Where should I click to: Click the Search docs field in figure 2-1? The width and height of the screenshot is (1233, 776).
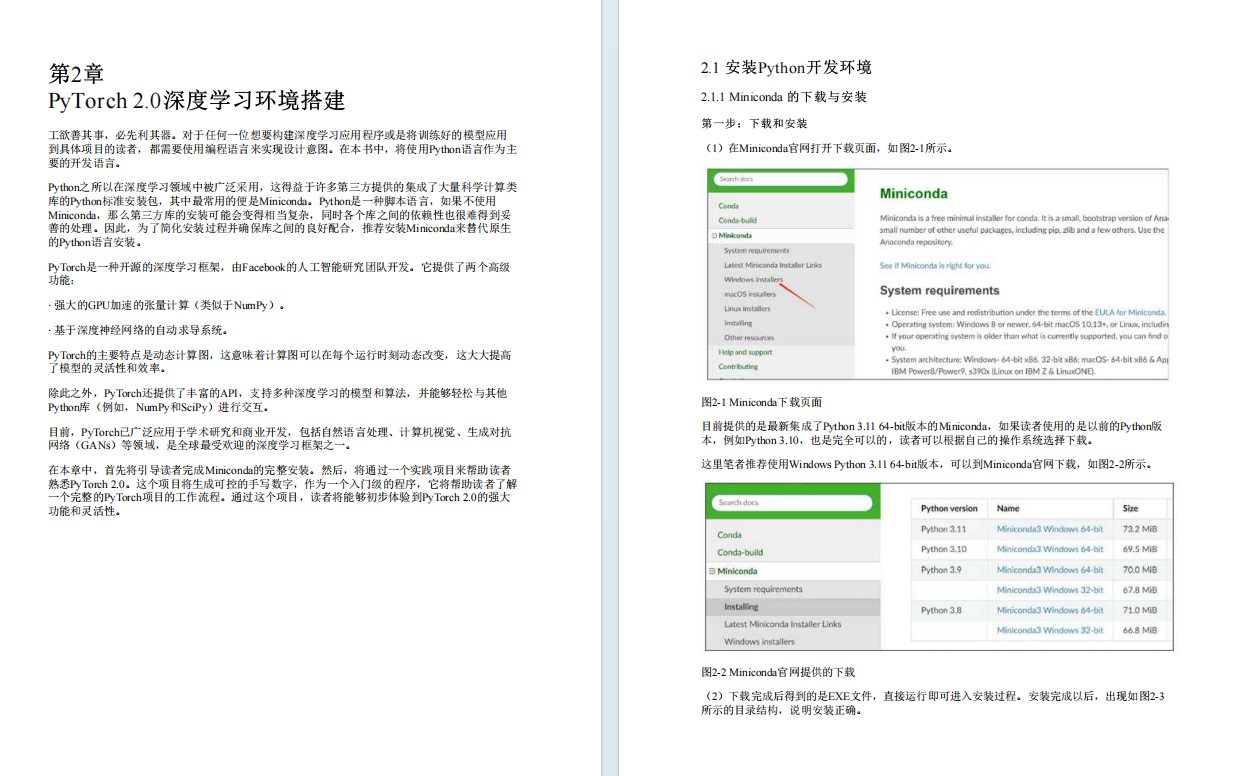click(x=782, y=180)
